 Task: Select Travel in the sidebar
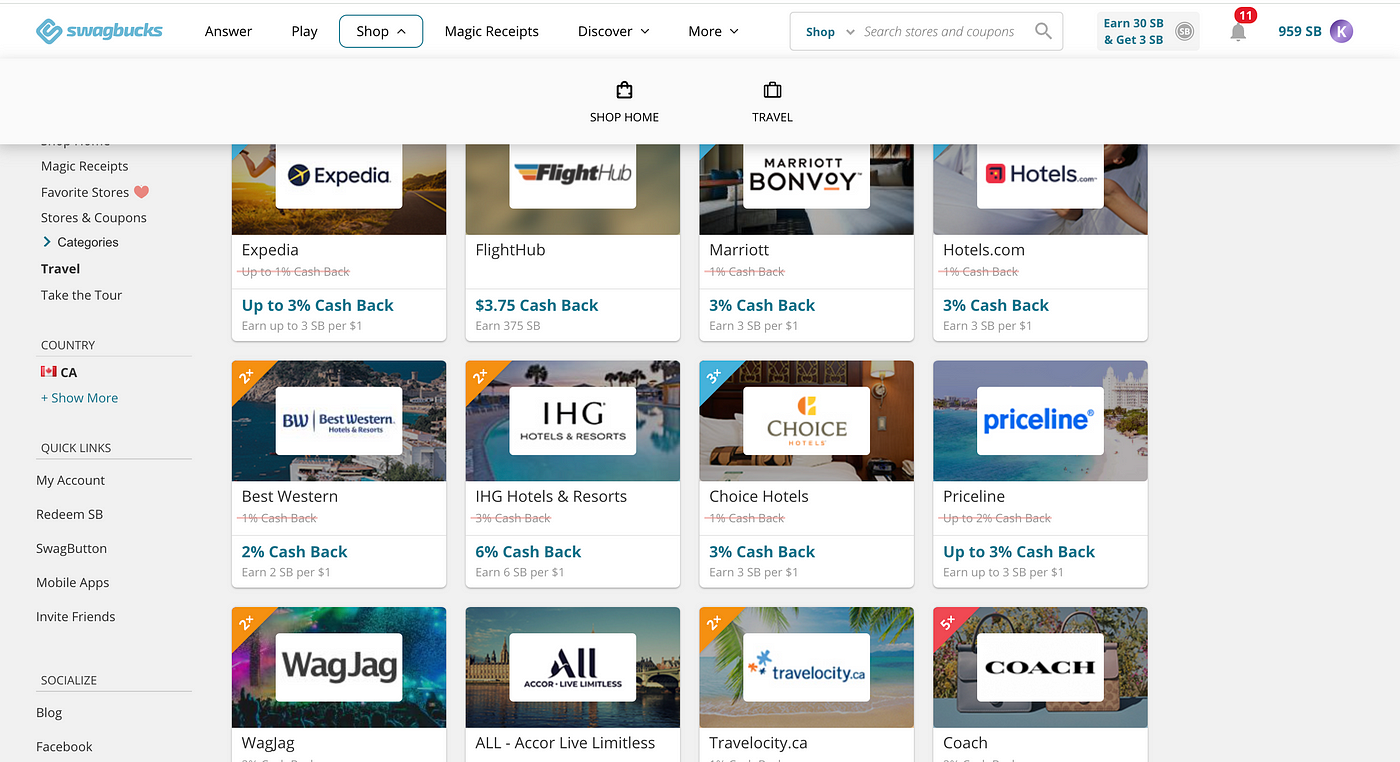pyautogui.click(x=60, y=268)
